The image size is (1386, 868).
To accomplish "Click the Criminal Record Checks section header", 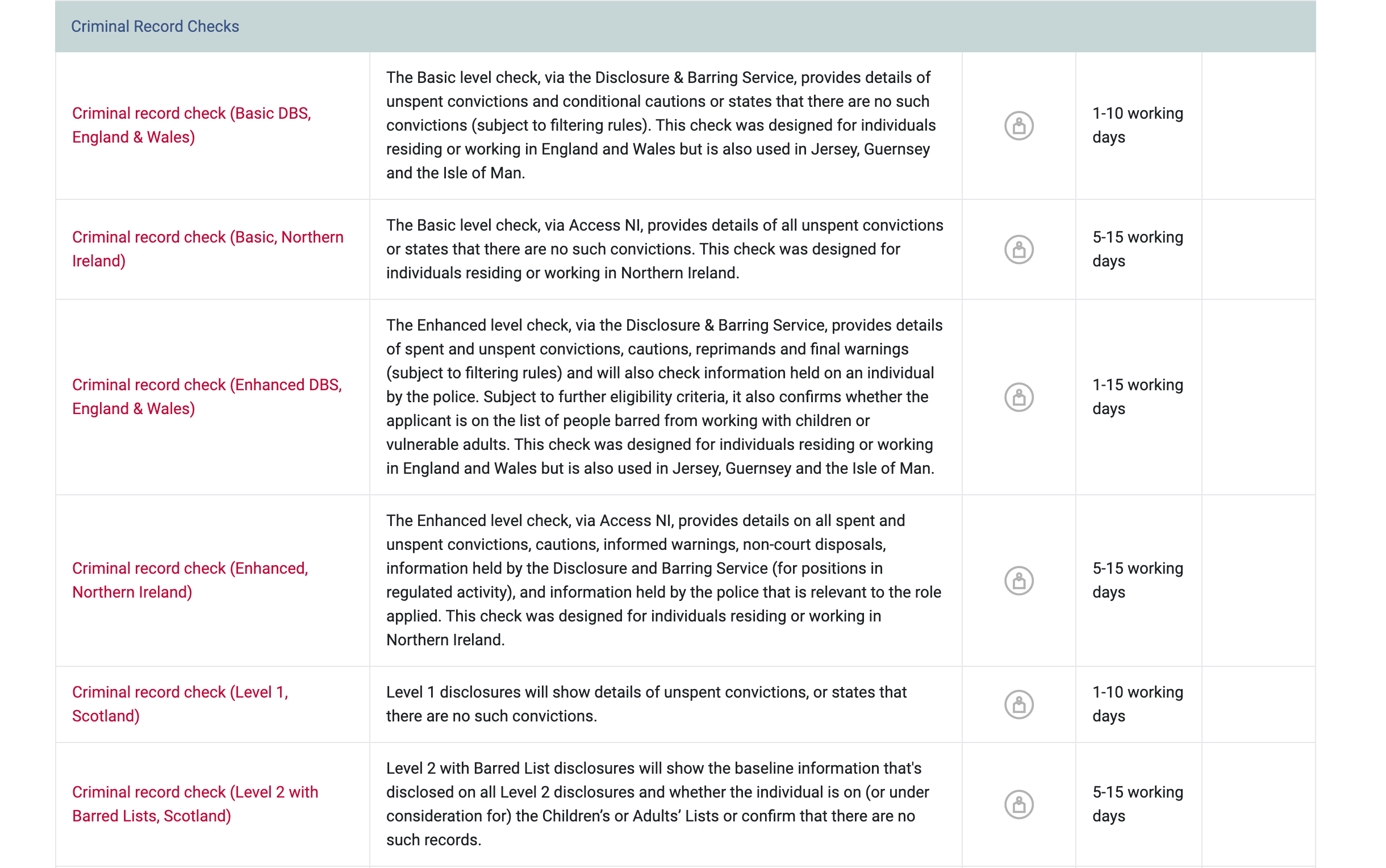I will 685,26.
